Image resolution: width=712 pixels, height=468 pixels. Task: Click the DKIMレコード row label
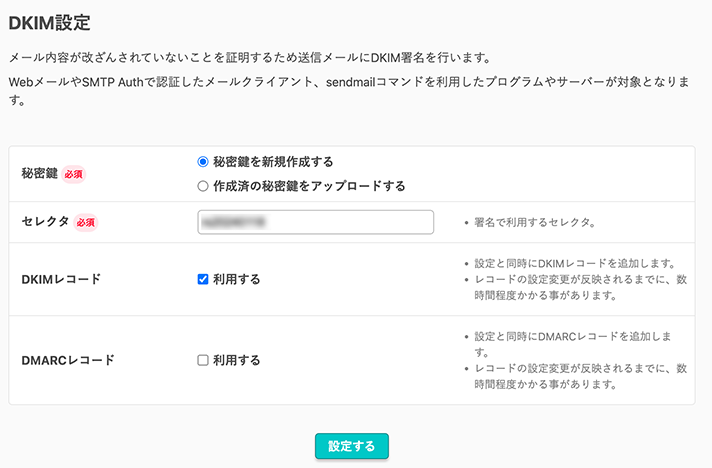[x=61, y=280]
